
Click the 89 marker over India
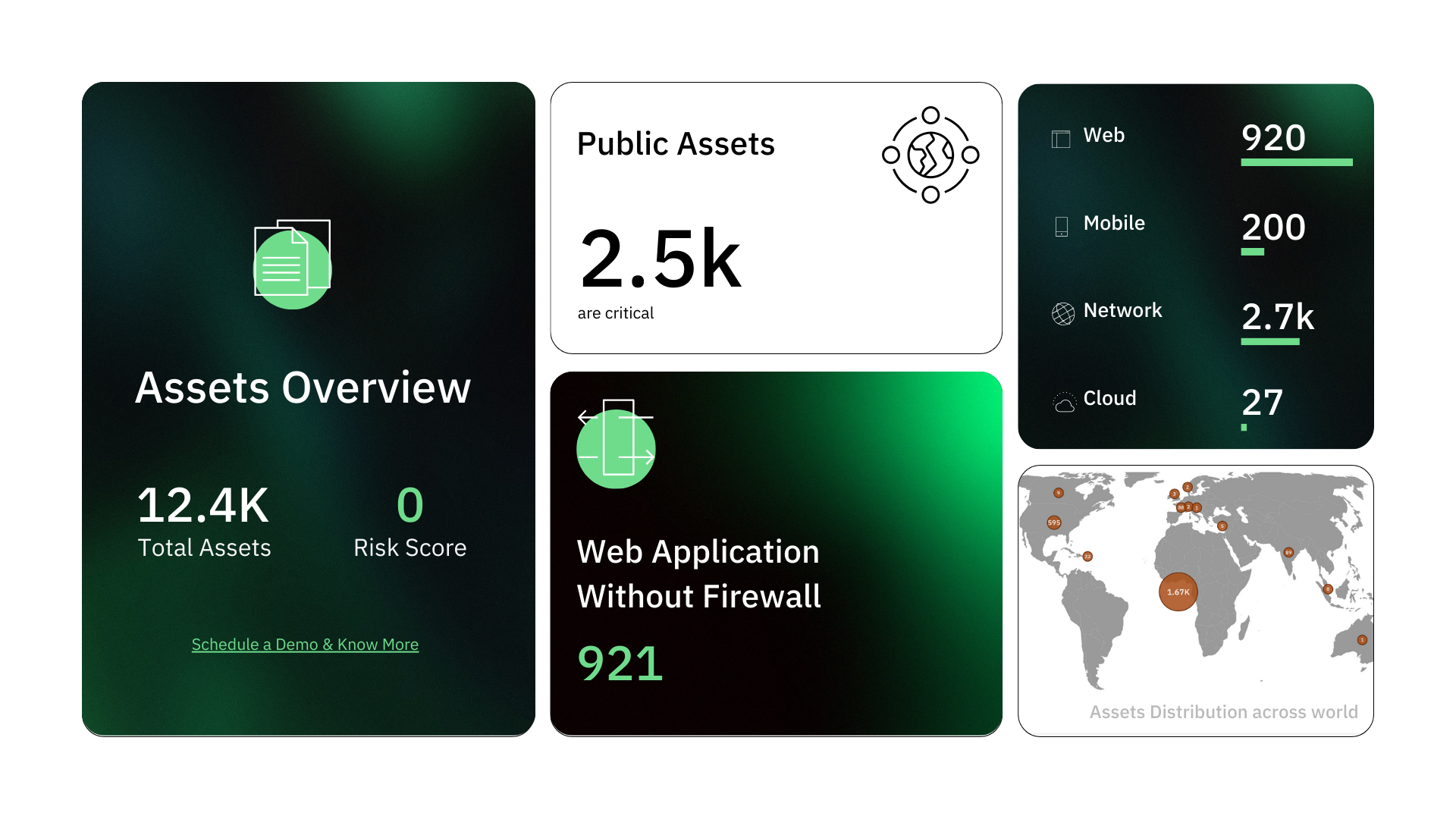(1288, 553)
